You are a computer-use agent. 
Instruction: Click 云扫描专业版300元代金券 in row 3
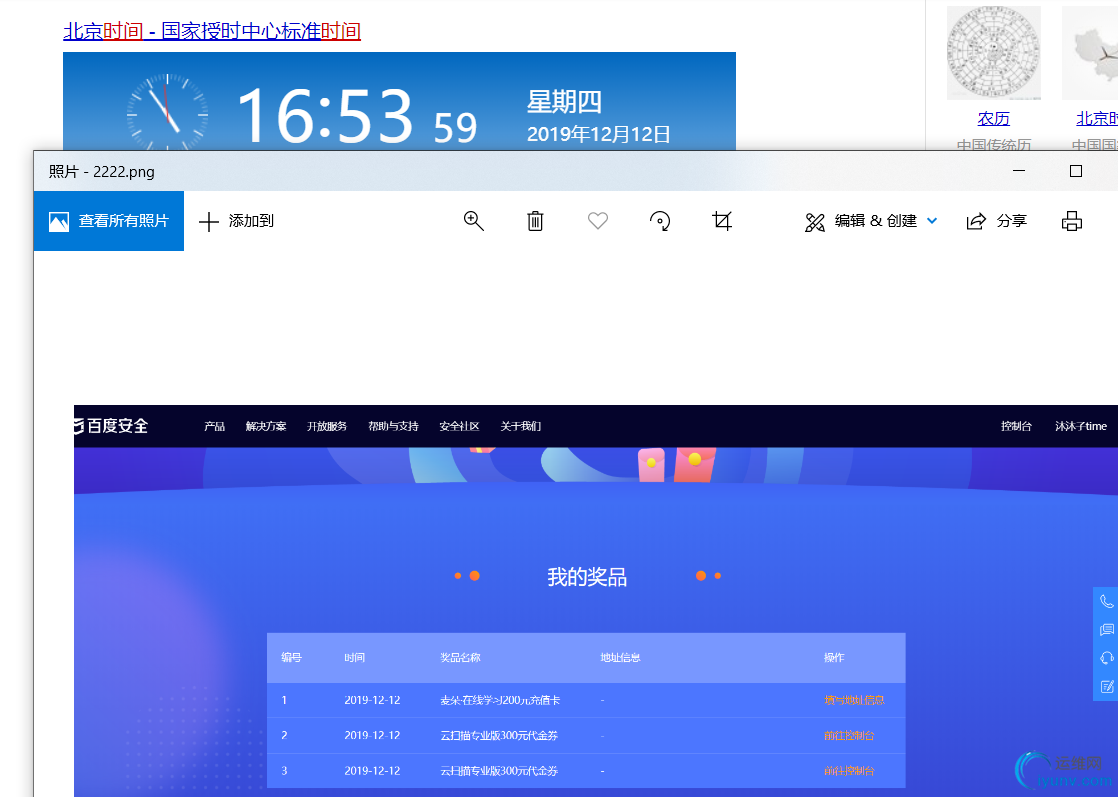(x=499, y=771)
